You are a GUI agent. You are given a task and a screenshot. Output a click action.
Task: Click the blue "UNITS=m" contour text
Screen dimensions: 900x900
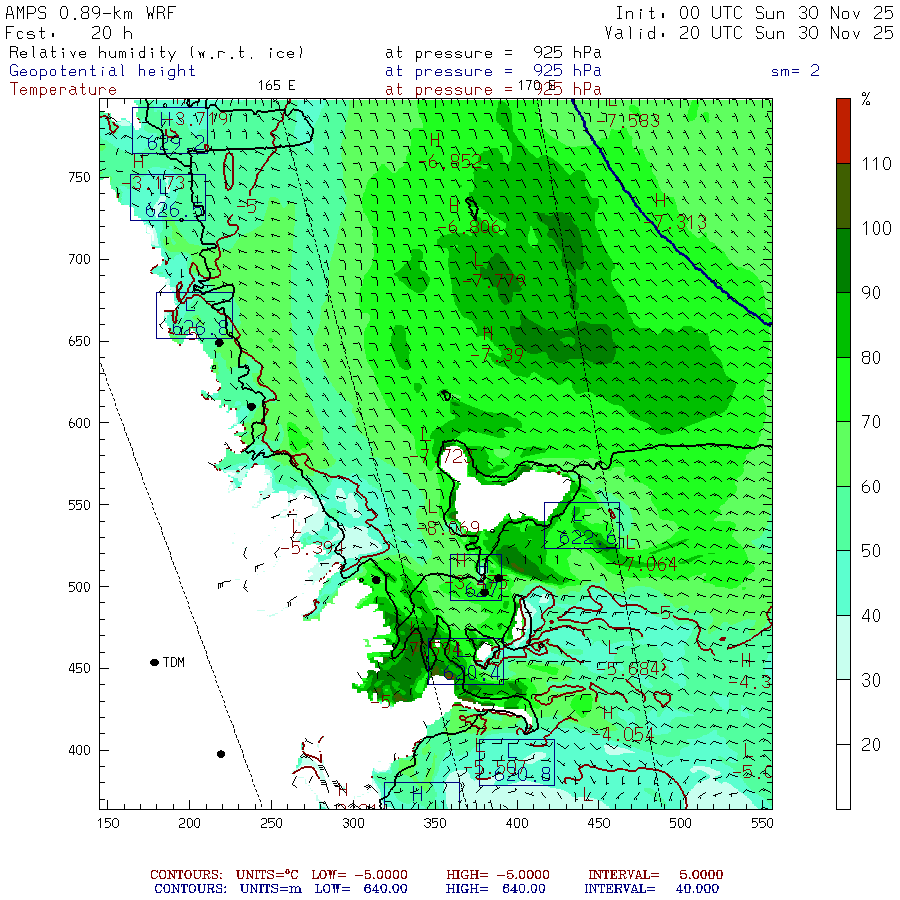tap(271, 889)
